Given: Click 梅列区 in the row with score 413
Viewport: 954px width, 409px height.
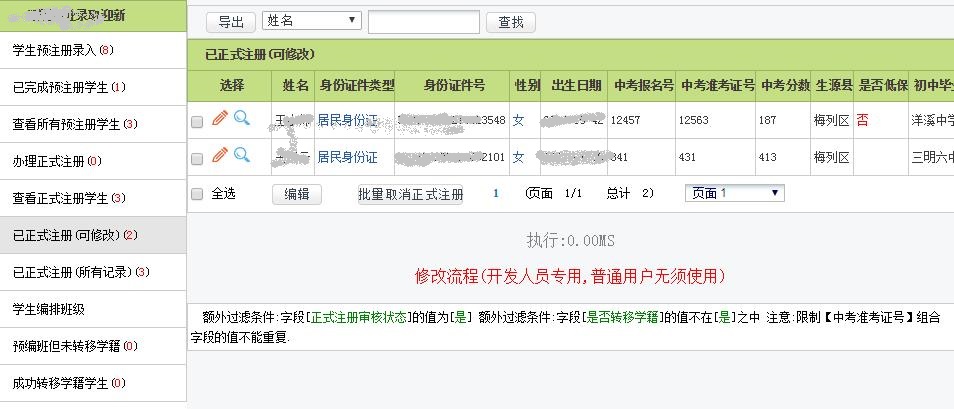Looking at the screenshot, I should pos(831,158).
